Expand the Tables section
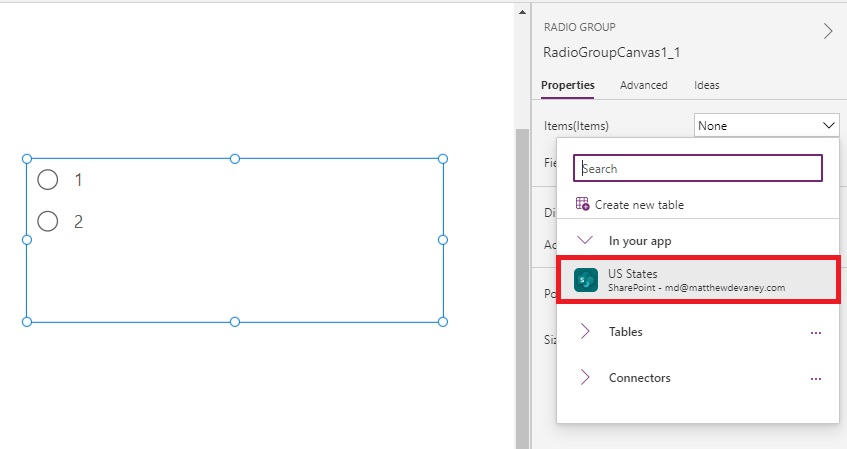 point(585,331)
